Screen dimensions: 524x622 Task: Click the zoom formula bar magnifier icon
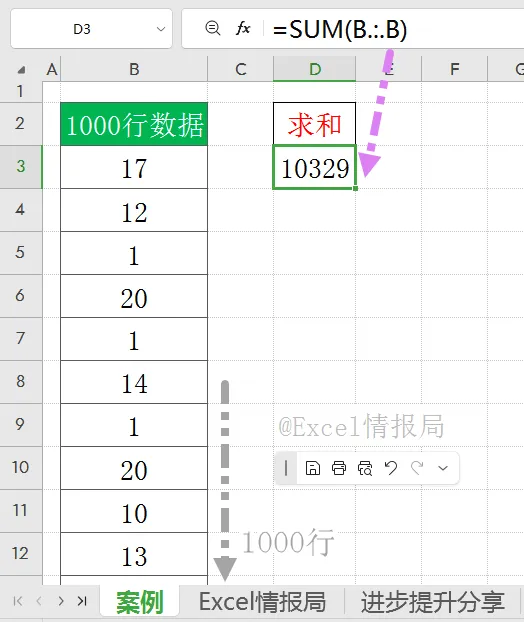point(213,29)
